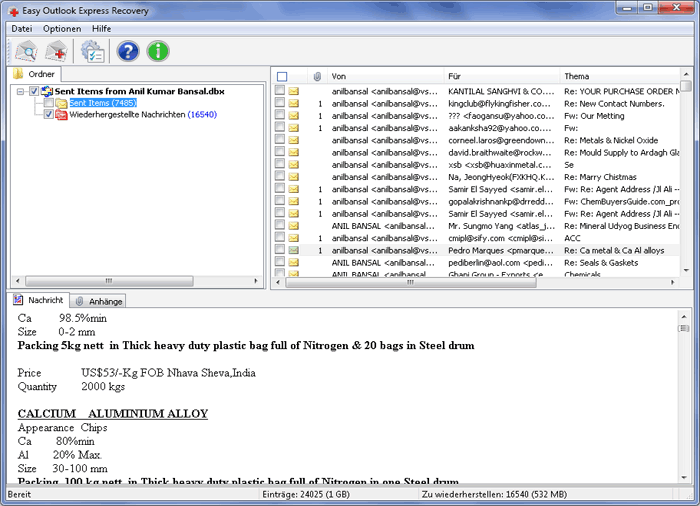Open the green info icon

158,51
